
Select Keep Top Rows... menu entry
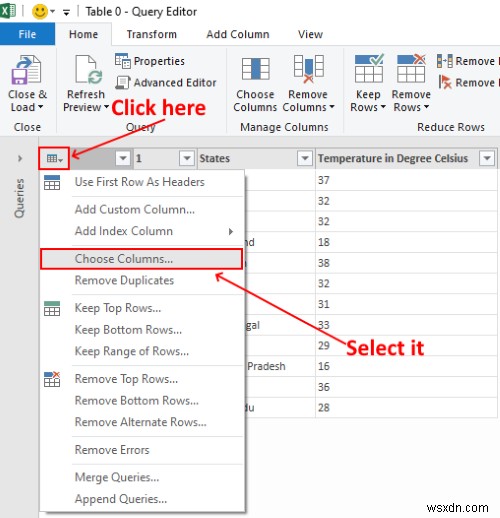coord(142,308)
